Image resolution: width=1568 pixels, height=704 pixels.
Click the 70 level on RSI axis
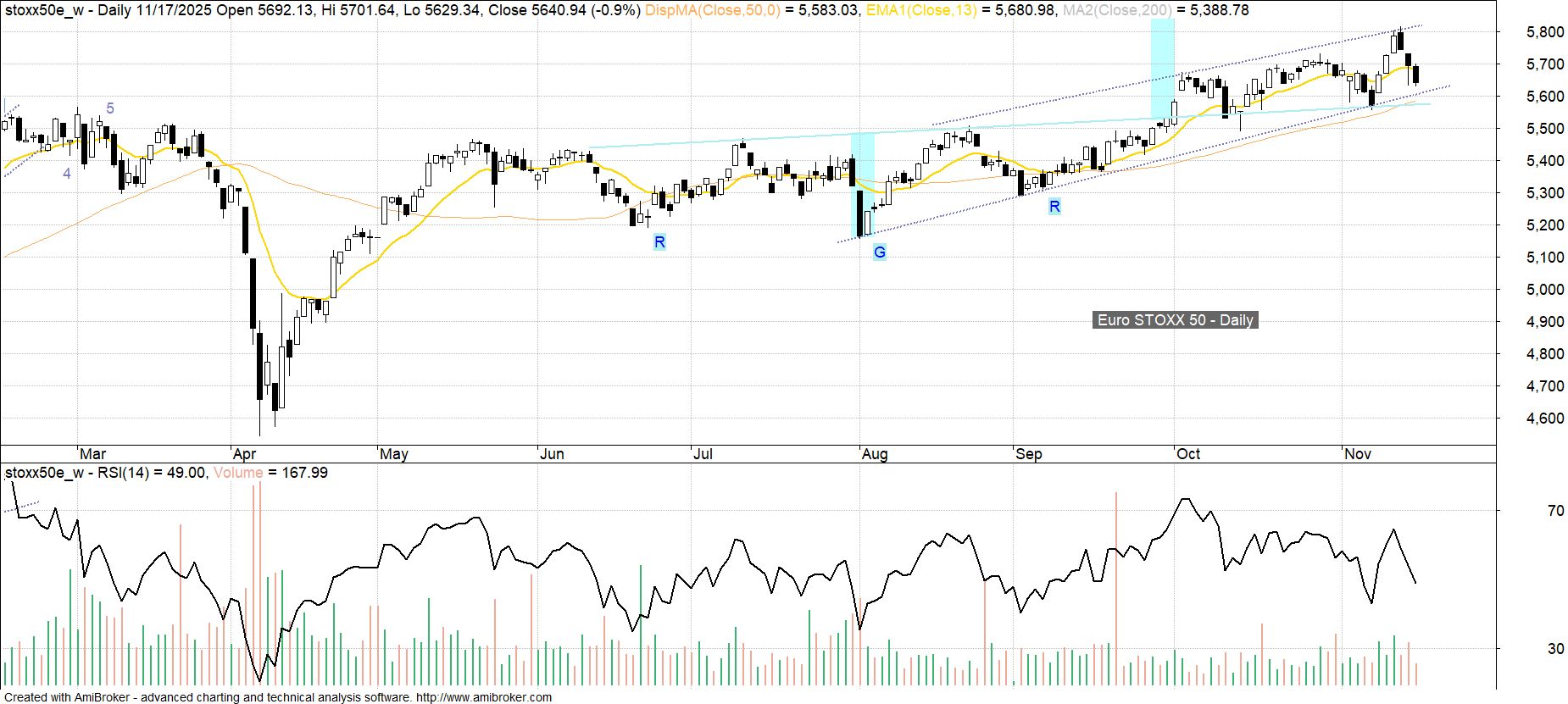pyautogui.click(x=1555, y=511)
